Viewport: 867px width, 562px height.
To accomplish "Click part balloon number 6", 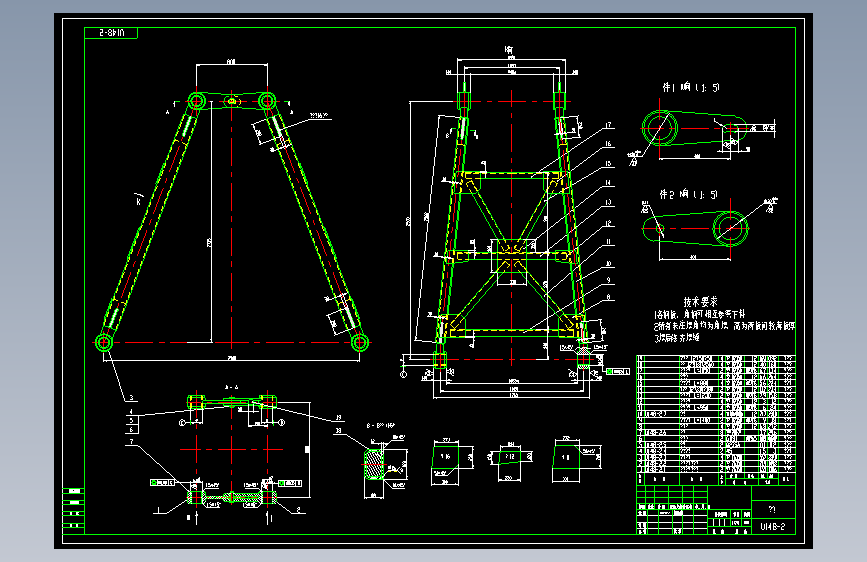I will 132,429.
